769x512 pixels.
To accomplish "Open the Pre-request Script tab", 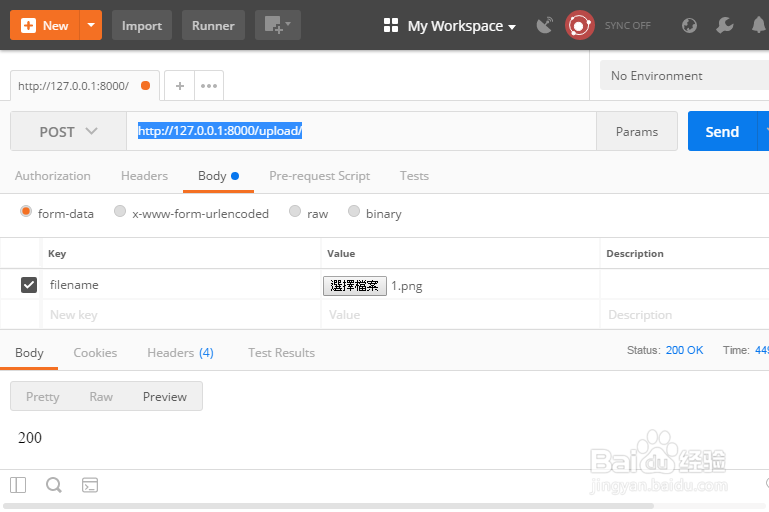I will click(319, 176).
